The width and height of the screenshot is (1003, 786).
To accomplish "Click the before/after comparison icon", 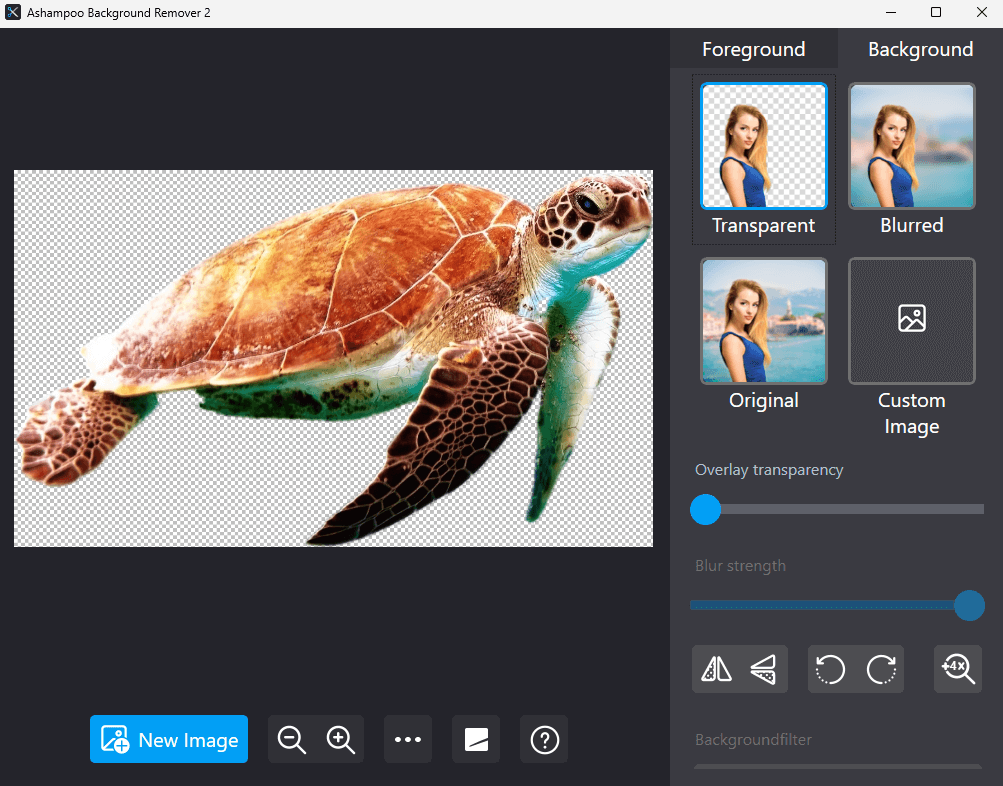I will pos(476,740).
